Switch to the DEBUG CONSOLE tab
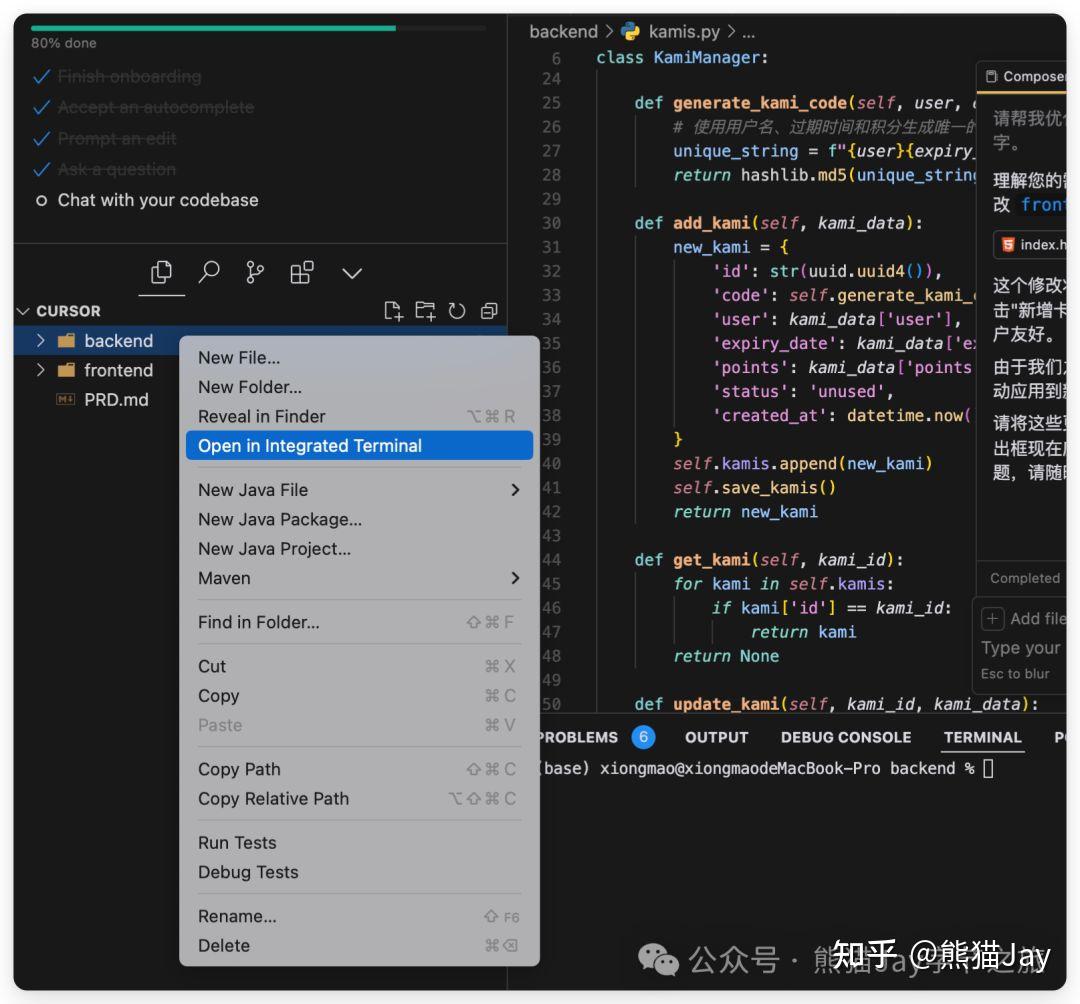 845,737
